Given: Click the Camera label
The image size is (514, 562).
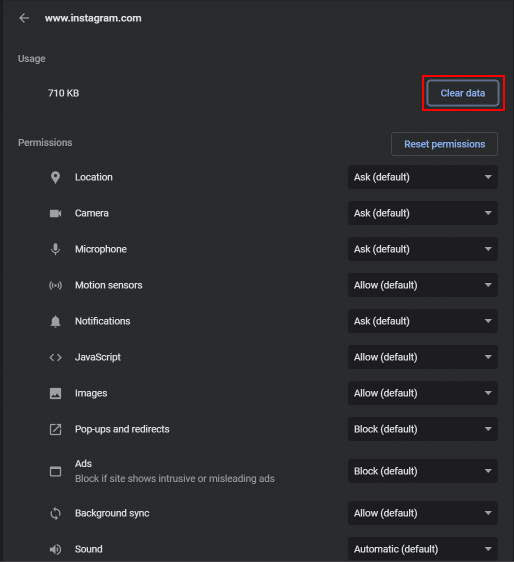Looking at the screenshot, I should pos(92,213).
